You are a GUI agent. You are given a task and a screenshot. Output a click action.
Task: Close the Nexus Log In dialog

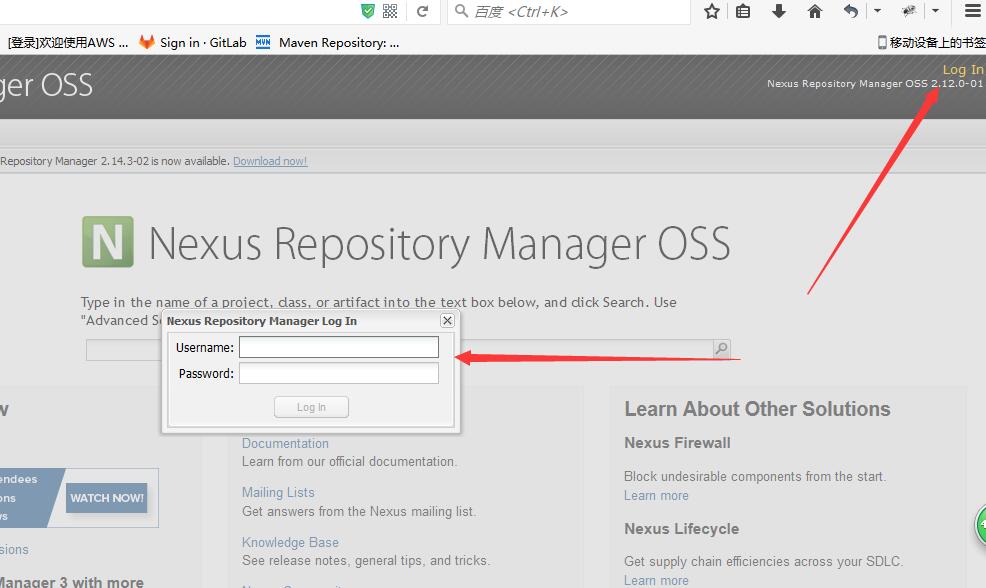(447, 321)
